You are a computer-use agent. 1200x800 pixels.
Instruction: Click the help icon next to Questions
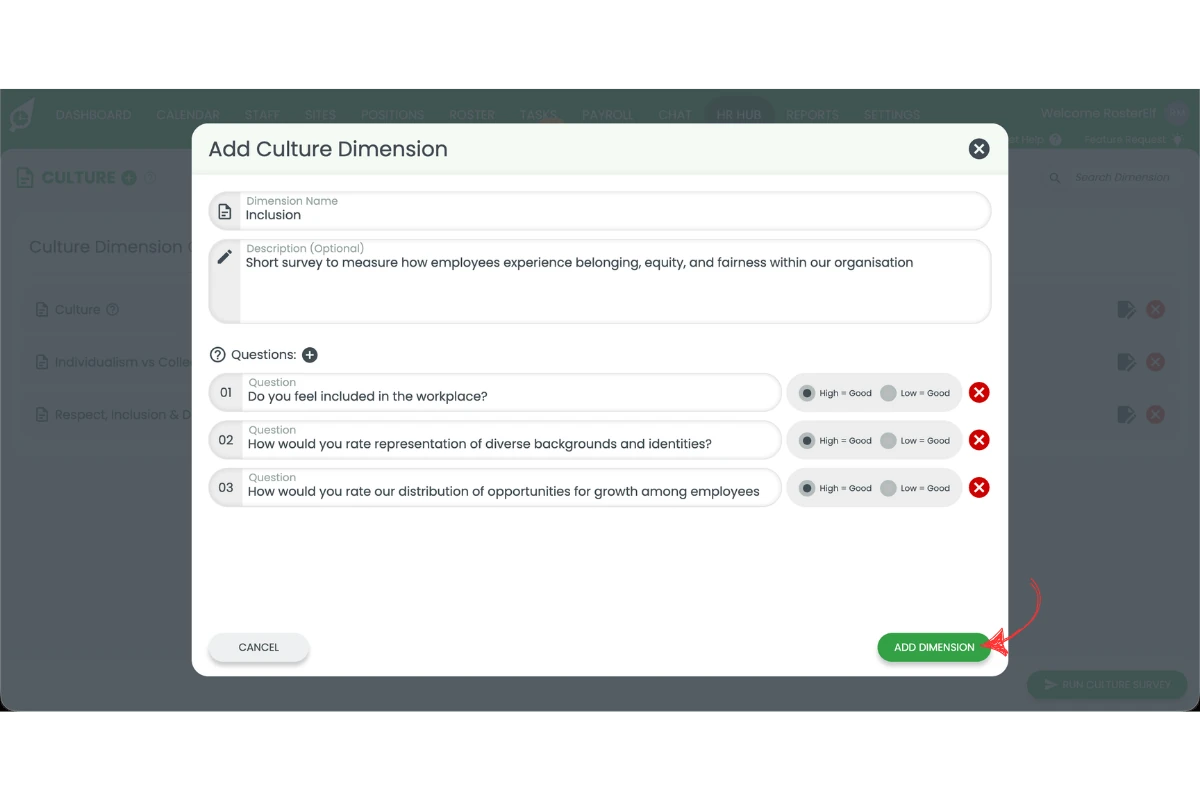pos(217,355)
